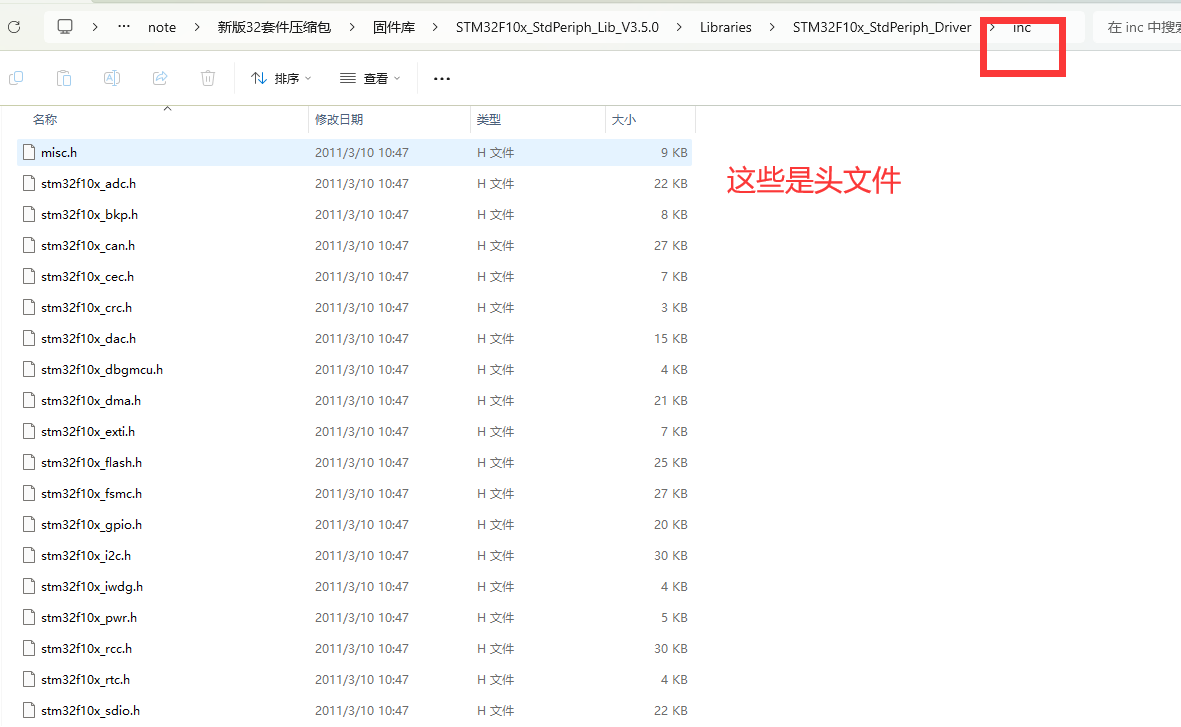1181x727 pixels.
Task: Select the misc.h file icon
Action: click(29, 152)
